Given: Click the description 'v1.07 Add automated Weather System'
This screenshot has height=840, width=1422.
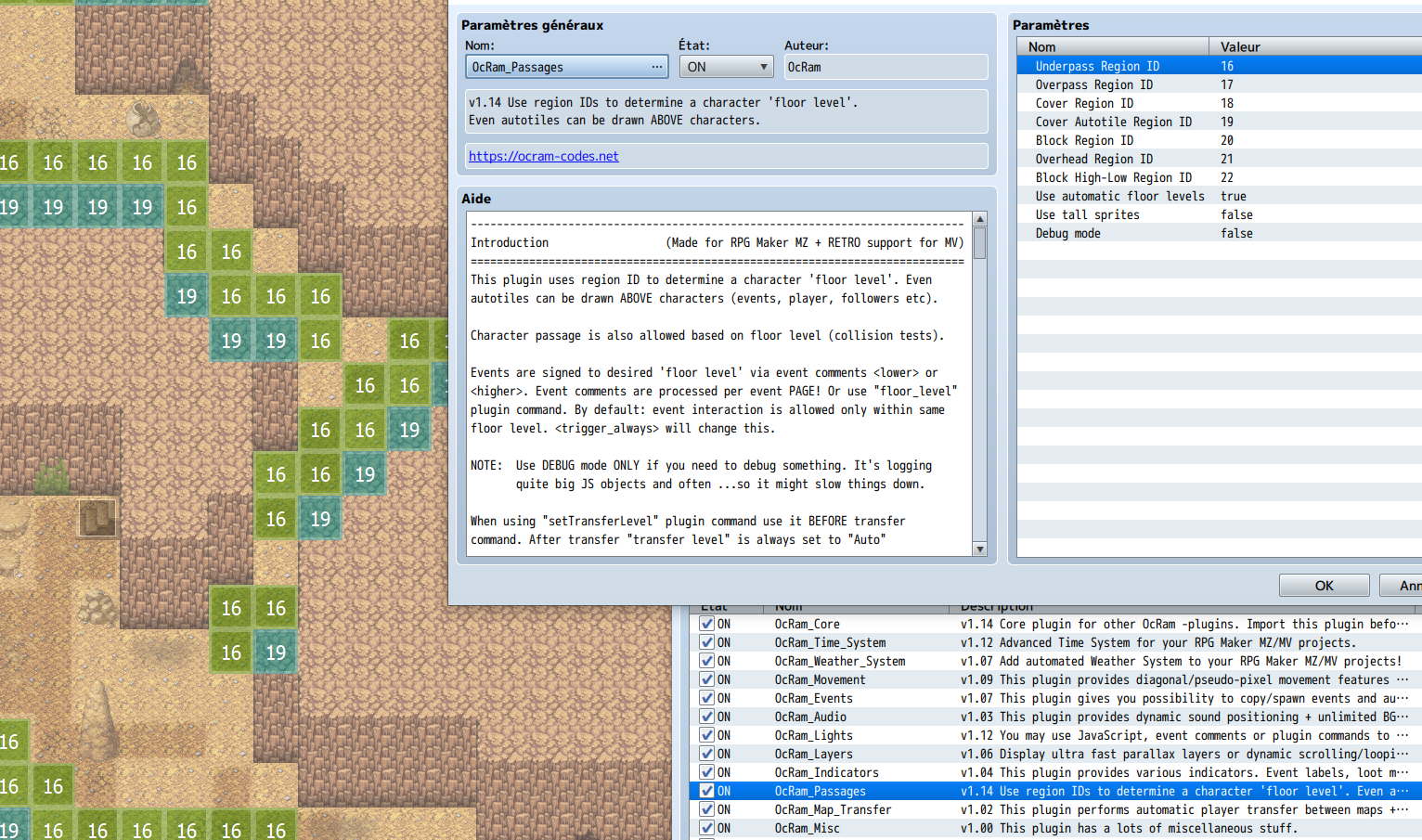Looking at the screenshot, I should (1181, 661).
